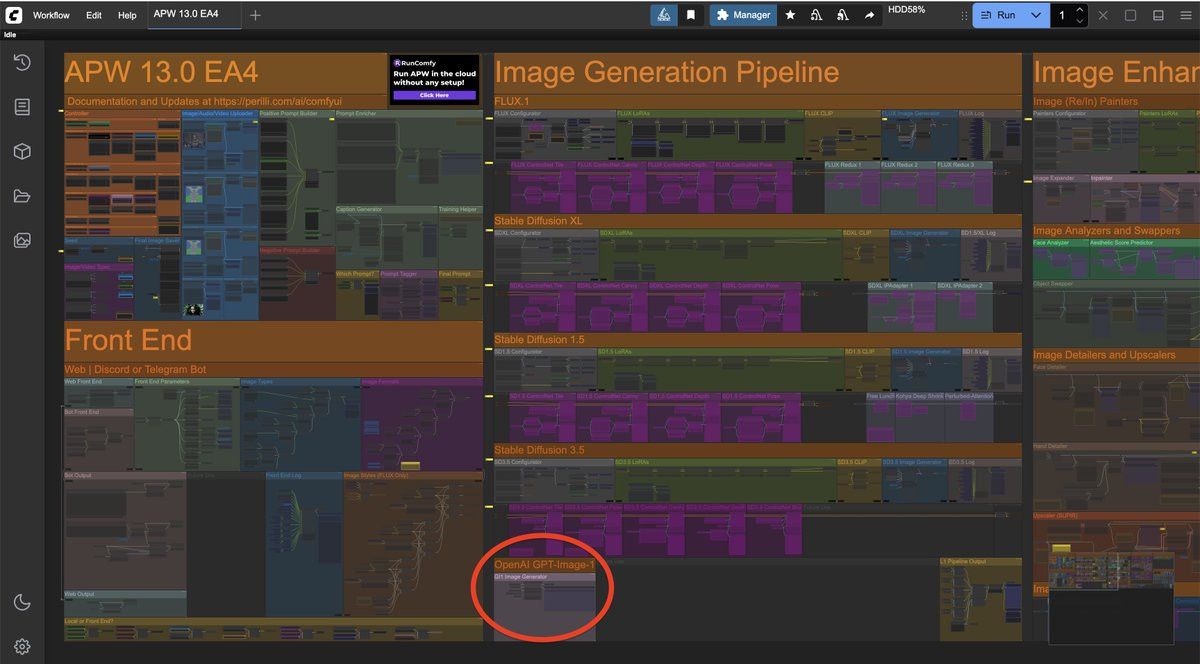
Task: Open the node library list sidebar icon
Action: point(22,107)
